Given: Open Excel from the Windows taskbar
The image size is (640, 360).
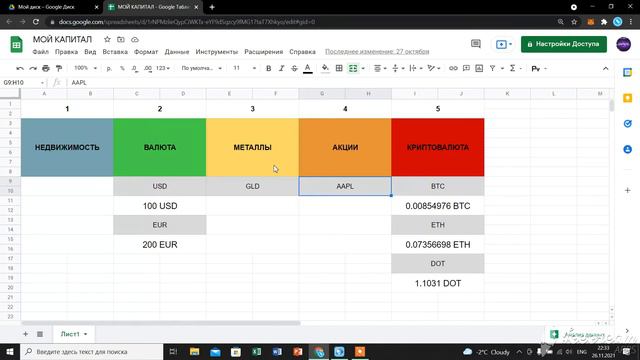Looking at the screenshot, I should click(x=256, y=351).
